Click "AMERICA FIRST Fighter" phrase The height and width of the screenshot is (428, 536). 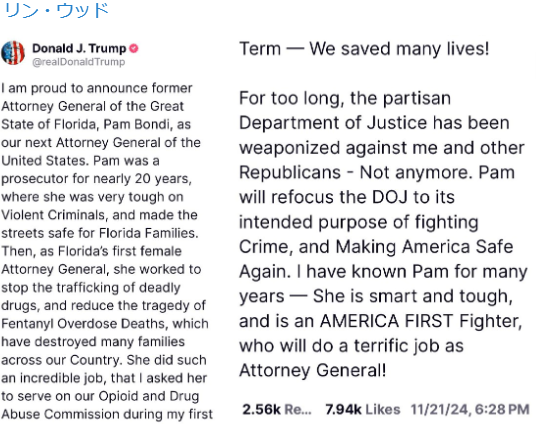tap(421, 321)
